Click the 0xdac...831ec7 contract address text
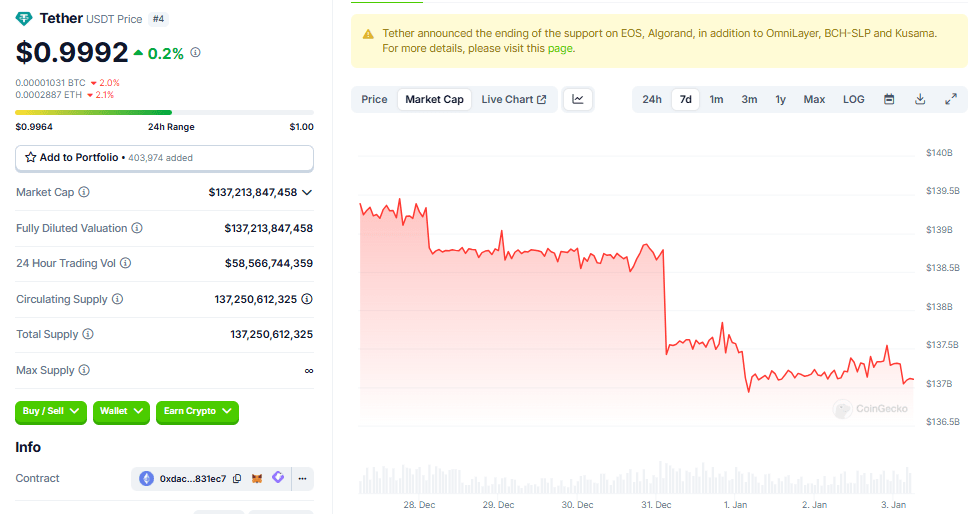Screen dimensions: 976x514 [x=193, y=479]
